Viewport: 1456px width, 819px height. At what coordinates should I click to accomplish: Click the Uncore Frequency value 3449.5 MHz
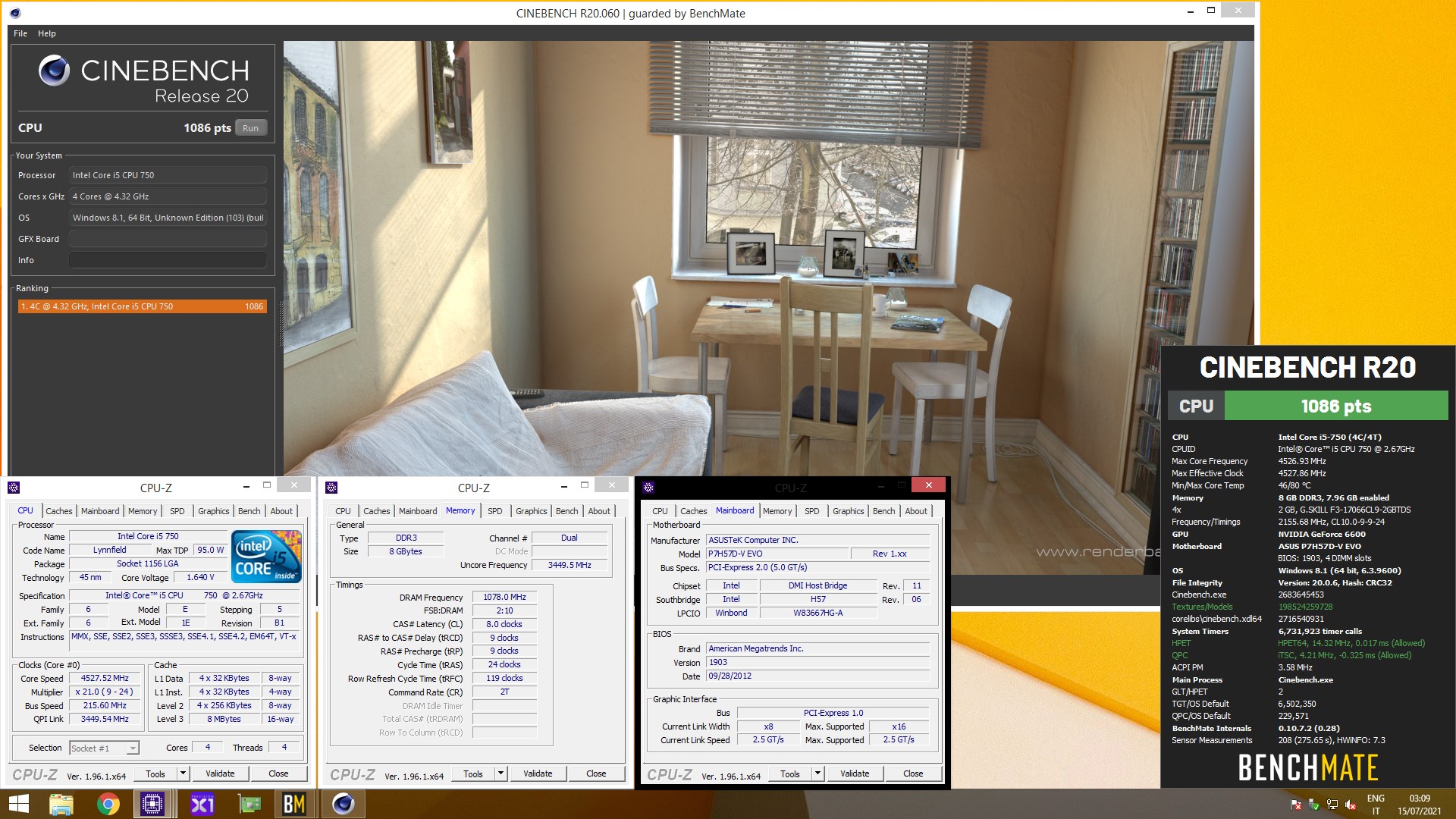point(570,565)
